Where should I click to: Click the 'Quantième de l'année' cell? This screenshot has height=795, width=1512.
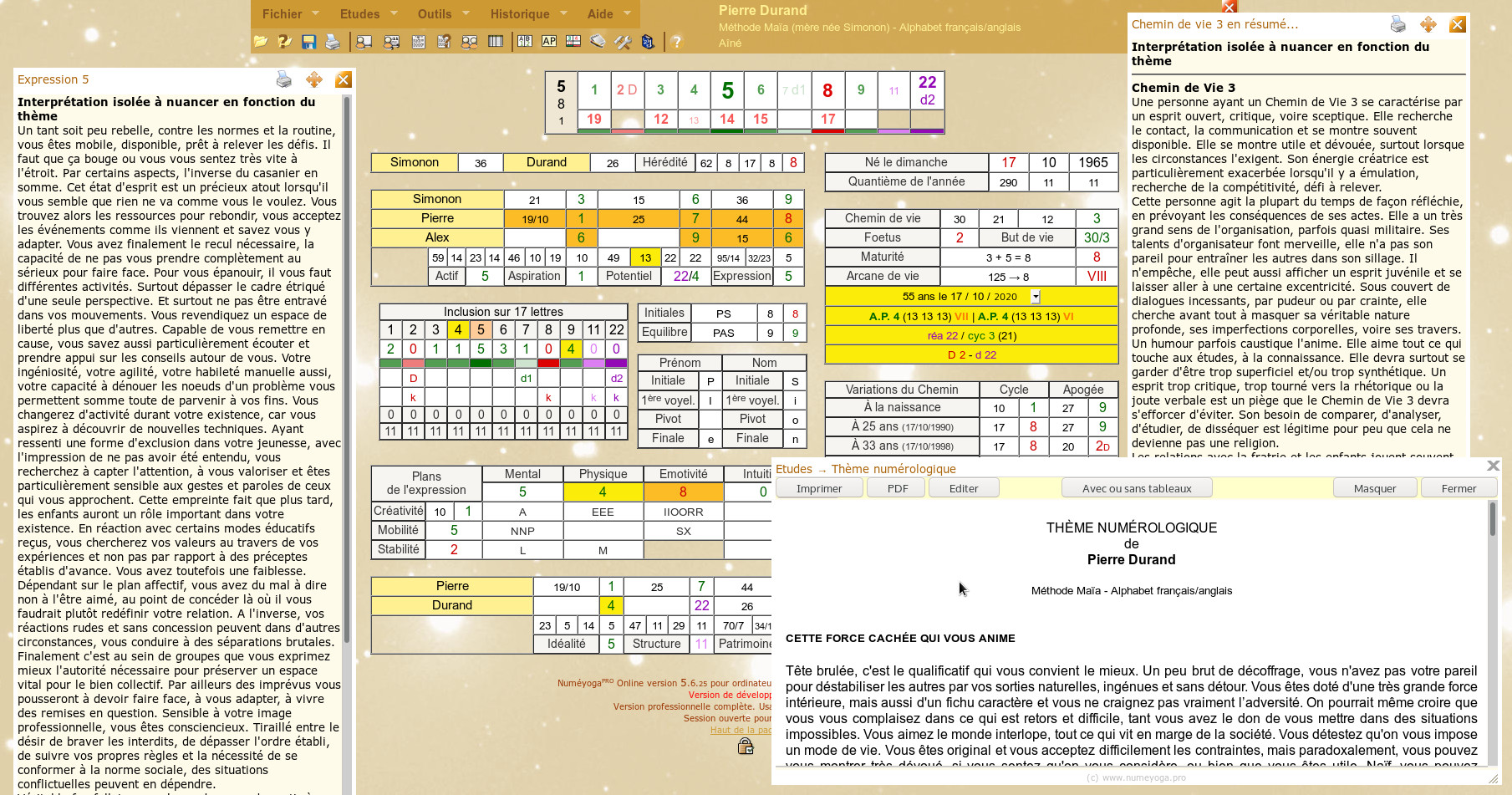[907, 181]
